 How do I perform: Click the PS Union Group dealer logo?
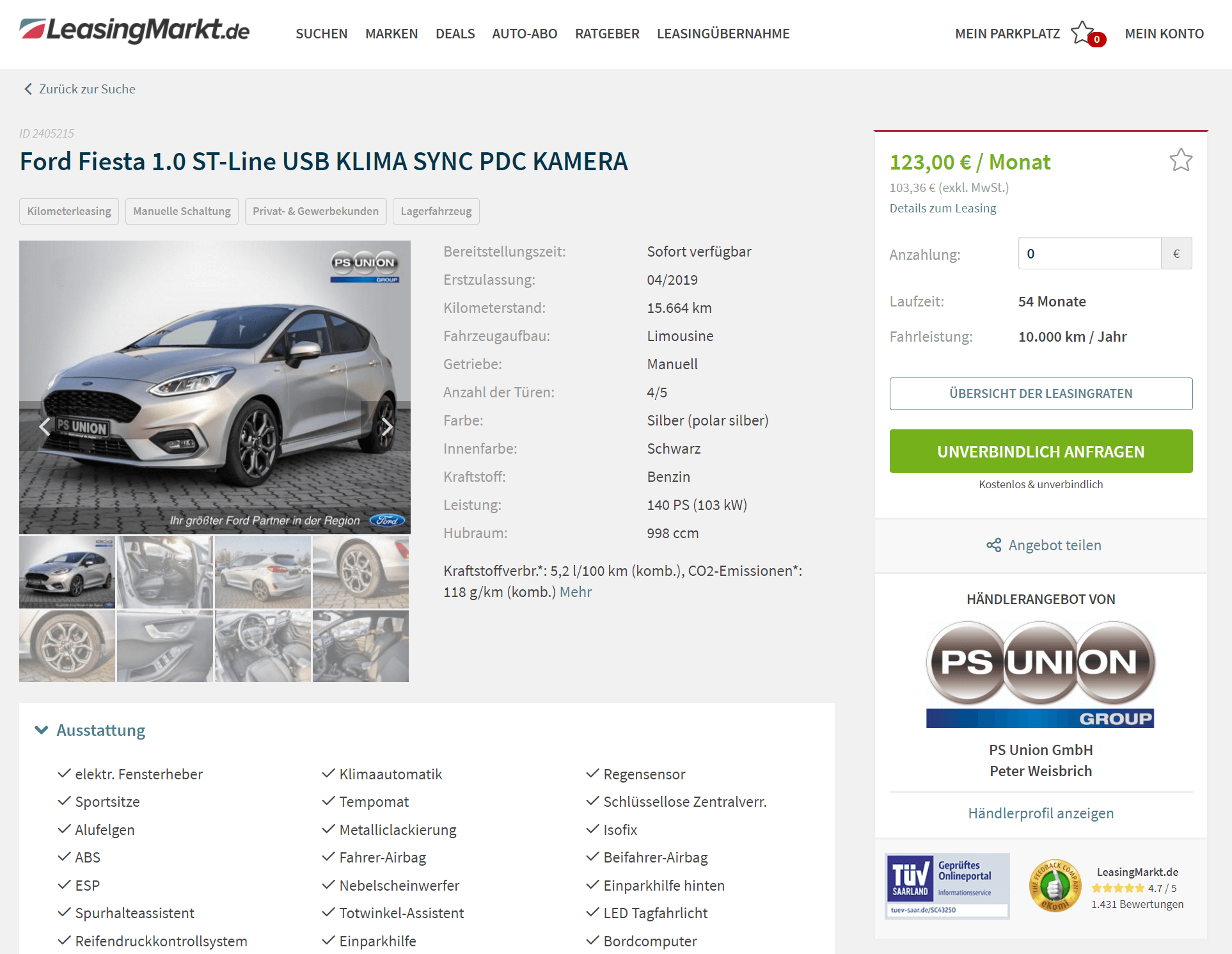point(1041,674)
